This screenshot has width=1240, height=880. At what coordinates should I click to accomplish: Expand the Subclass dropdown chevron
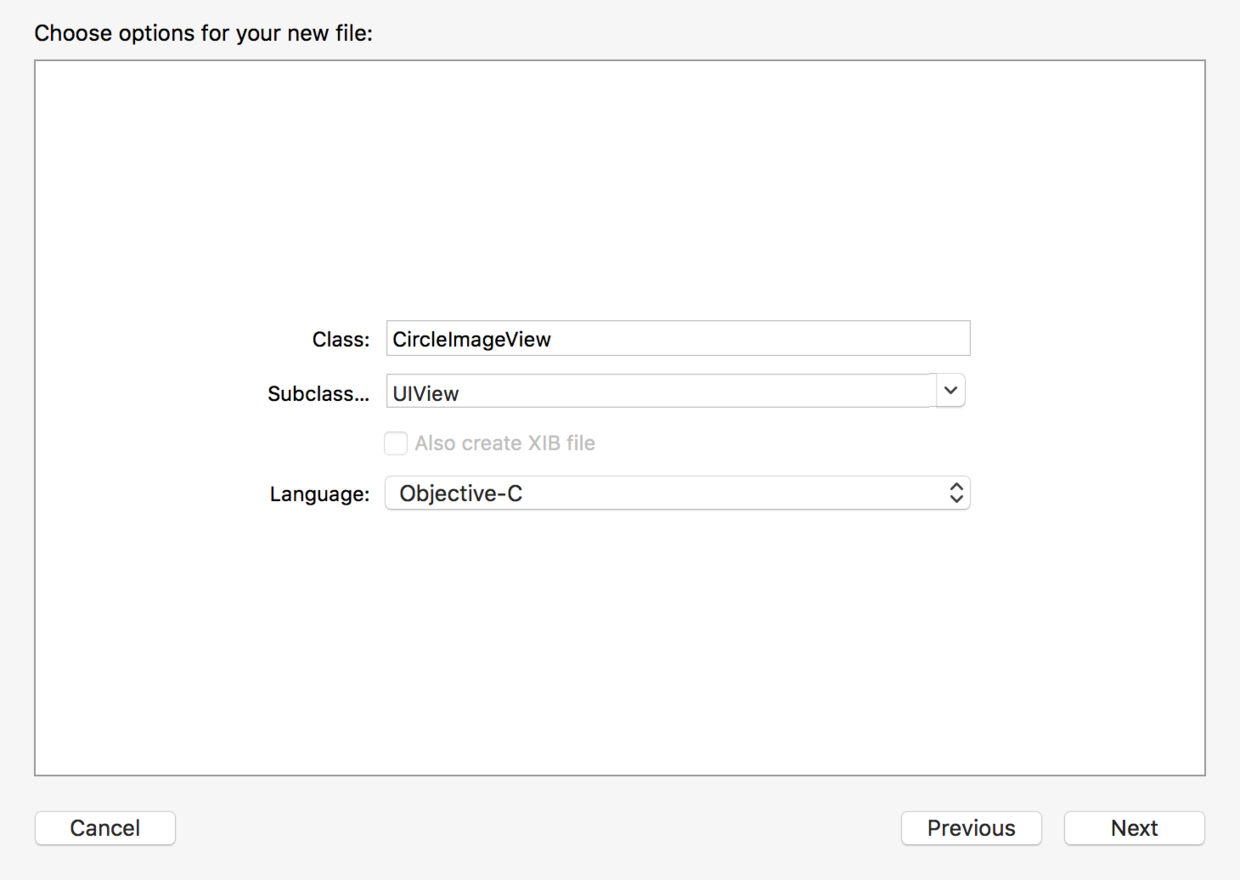(950, 391)
